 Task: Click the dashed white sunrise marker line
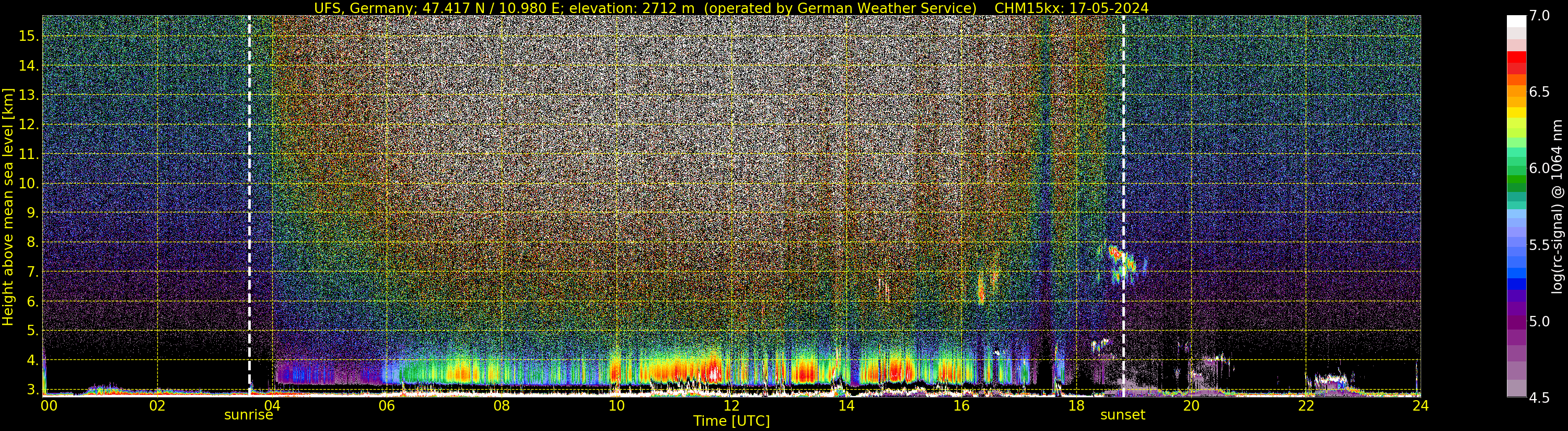pyautogui.click(x=250, y=206)
